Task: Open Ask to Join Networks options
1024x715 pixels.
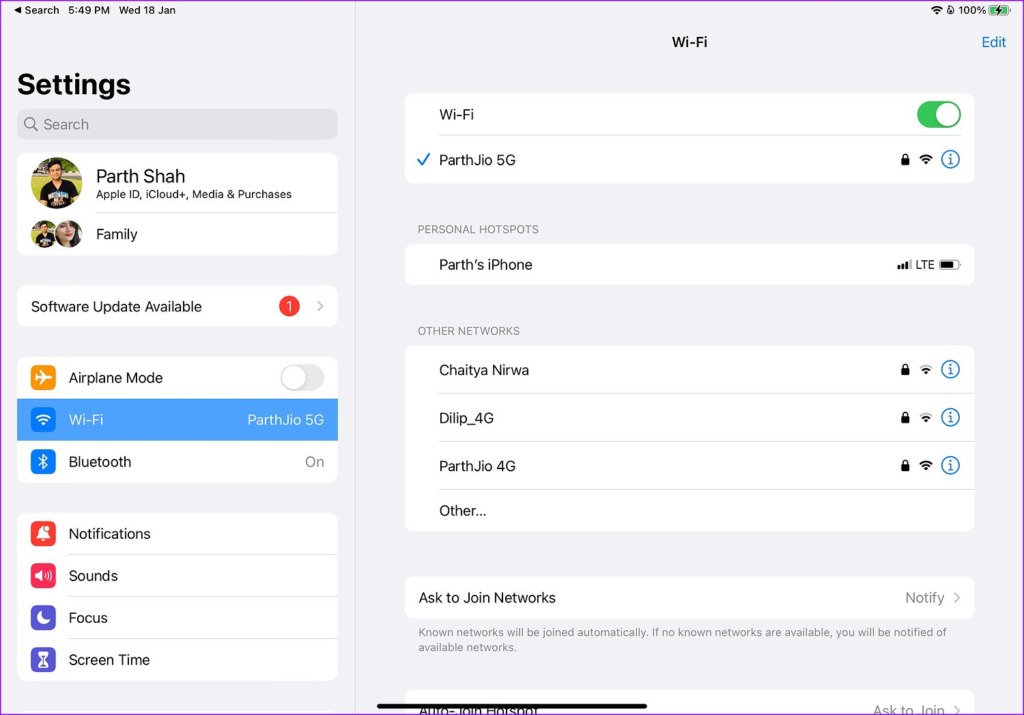Action: (x=689, y=597)
